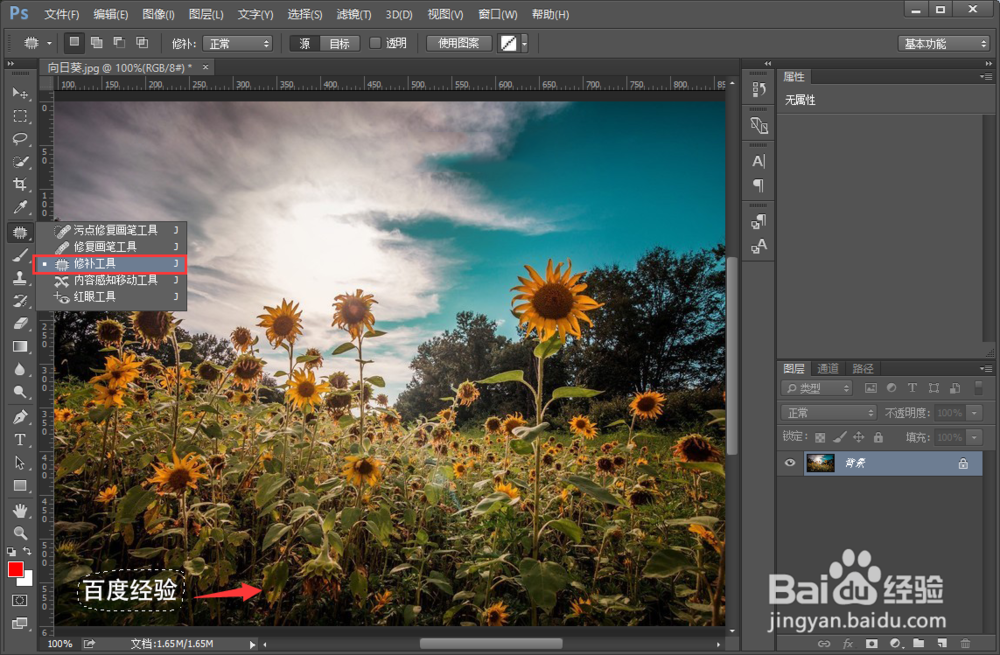Select the Horizontal Type tool
Image resolution: width=1000 pixels, height=655 pixels.
click(20, 440)
